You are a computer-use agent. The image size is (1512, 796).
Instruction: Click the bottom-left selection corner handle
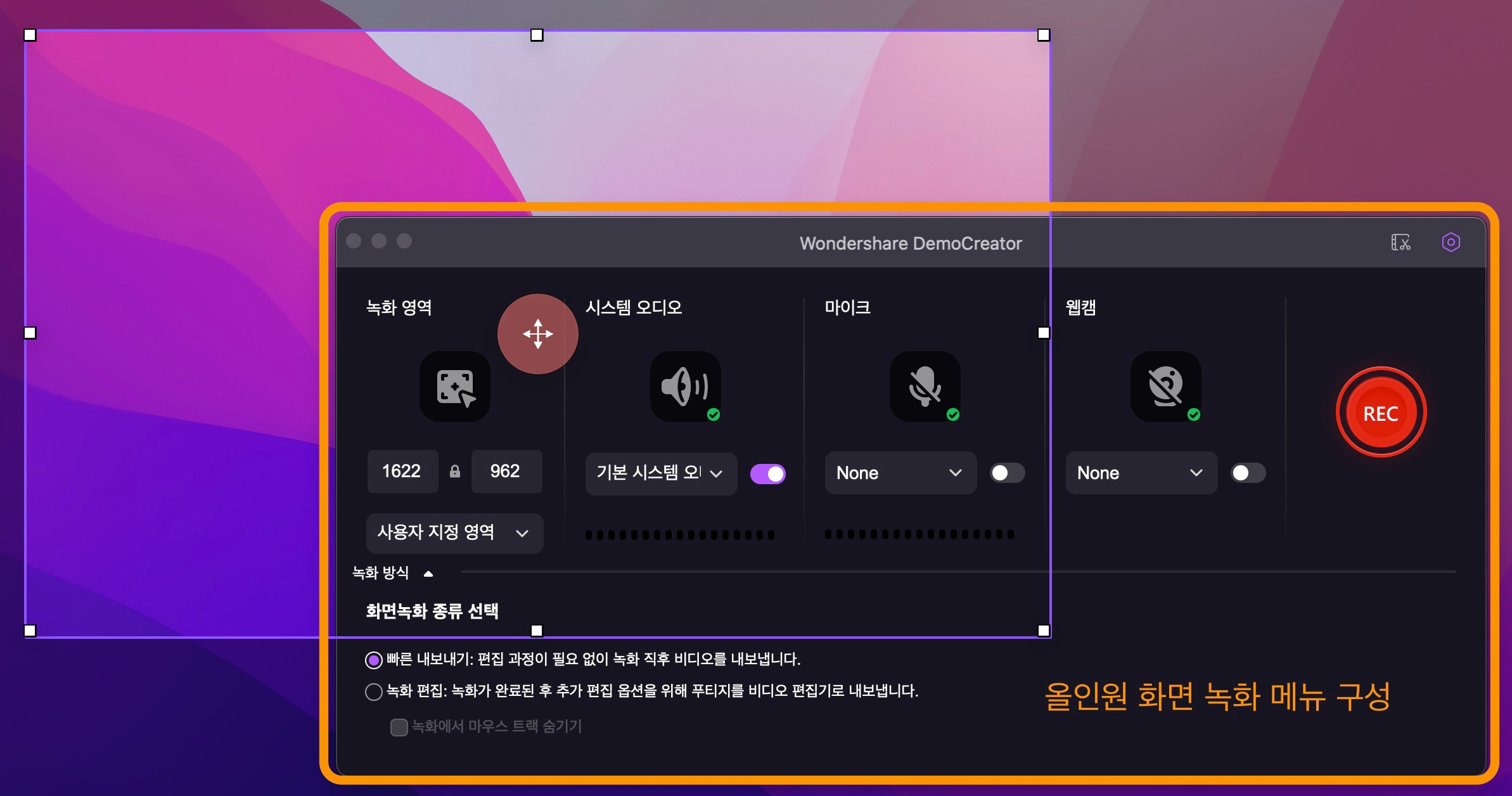click(30, 631)
